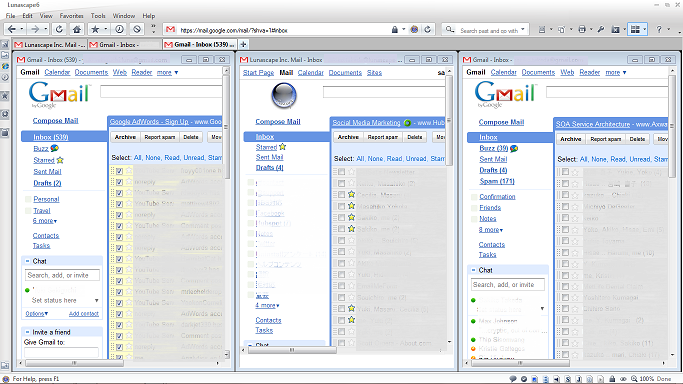Uncheck the first email checkbox in left Gmail
This screenshot has width=683, height=384.
[x=119, y=171]
